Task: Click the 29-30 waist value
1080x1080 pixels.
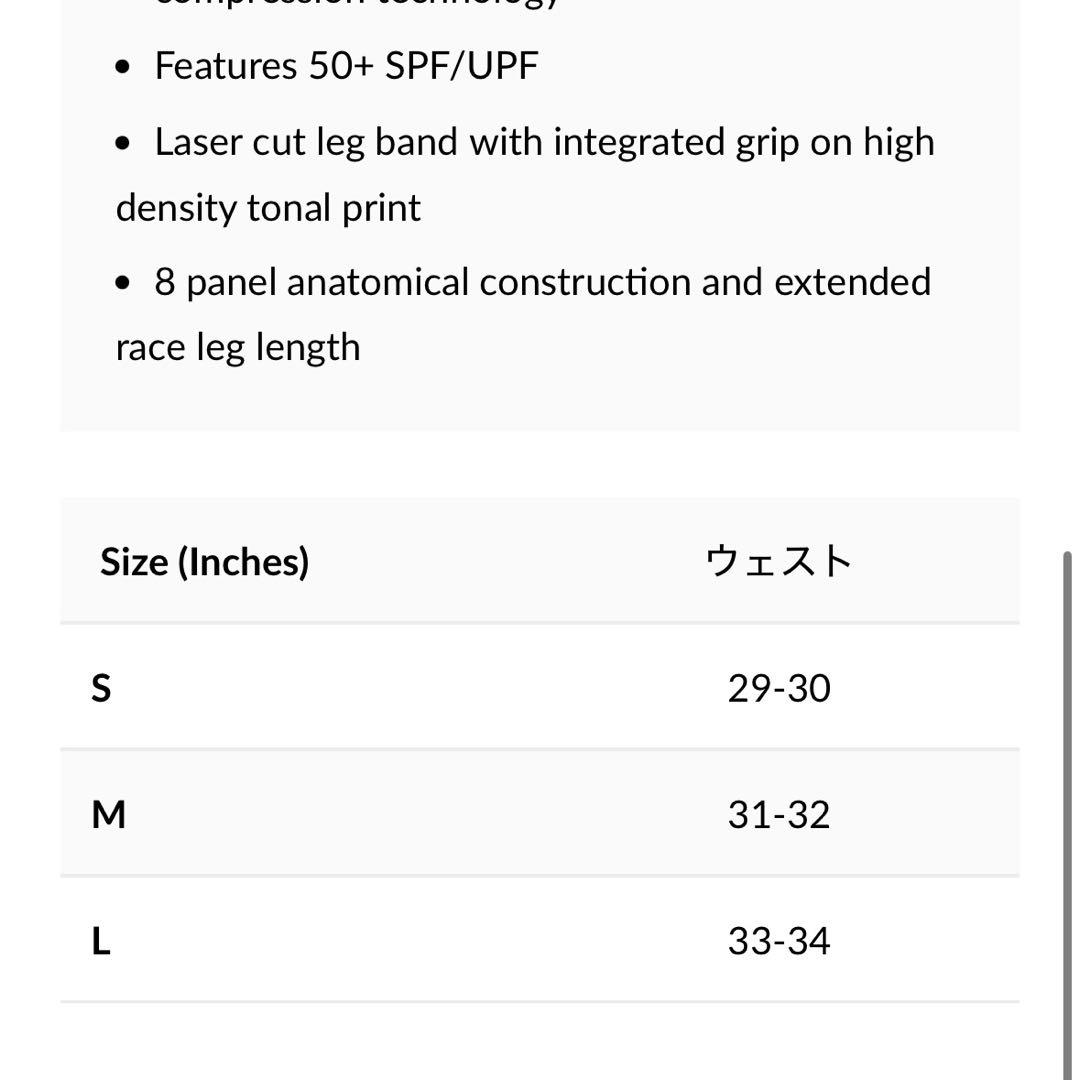Action: pos(779,688)
